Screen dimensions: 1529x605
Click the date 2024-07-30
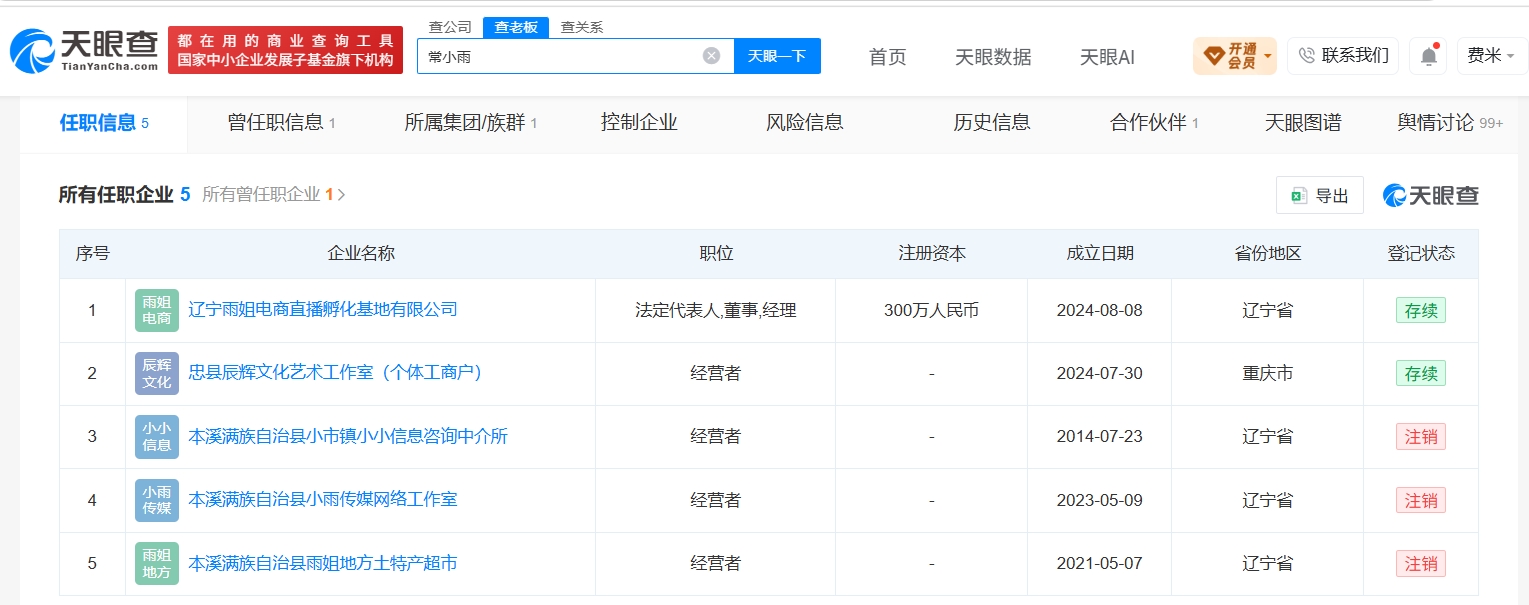click(x=1099, y=373)
